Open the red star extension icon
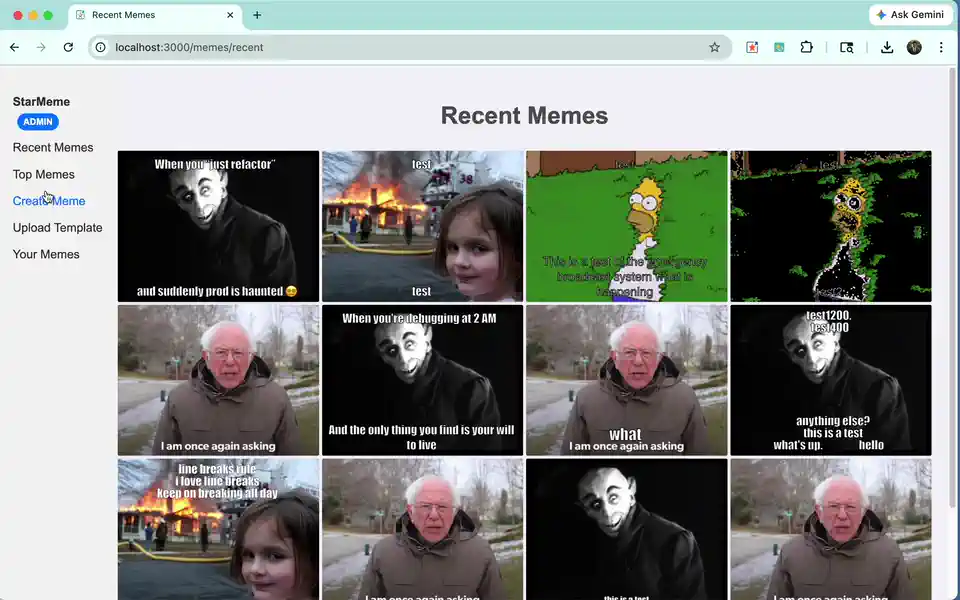Screen dimensions: 960x600 752,47
